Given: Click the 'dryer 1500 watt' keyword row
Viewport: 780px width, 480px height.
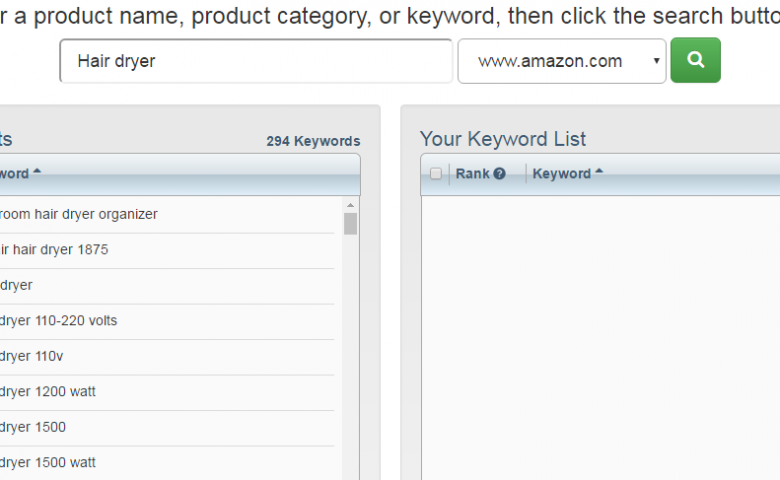Looking at the screenshot, I should pyautogui.click(x=48, y=463).
